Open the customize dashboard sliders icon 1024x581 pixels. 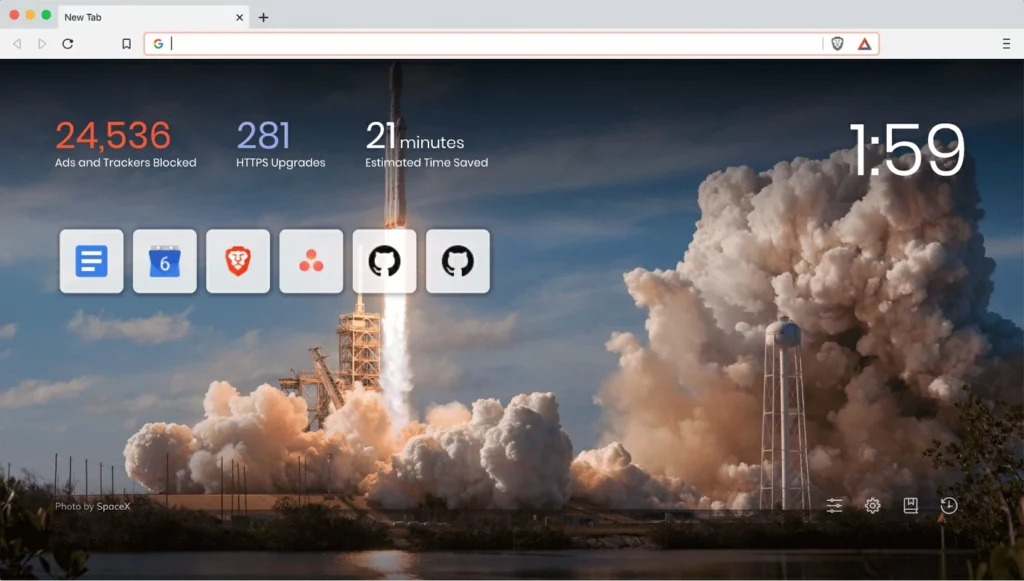(x=834, y=506)
